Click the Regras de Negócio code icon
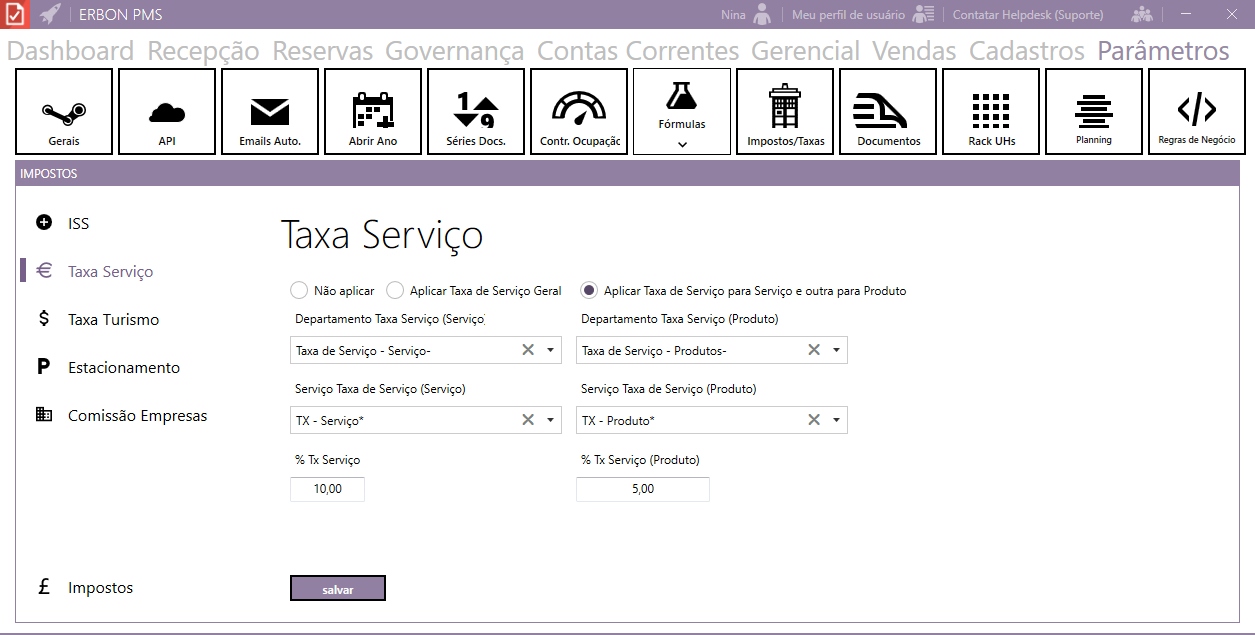 point(1196,108)
